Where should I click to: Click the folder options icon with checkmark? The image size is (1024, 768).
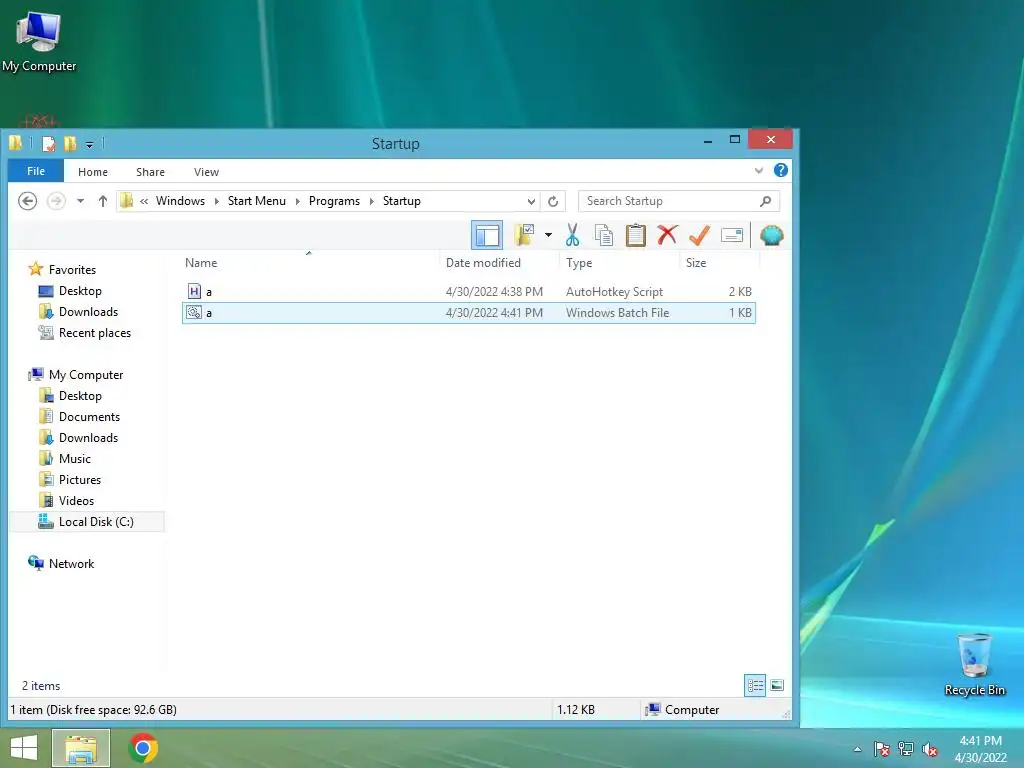(x=524, y=235)
